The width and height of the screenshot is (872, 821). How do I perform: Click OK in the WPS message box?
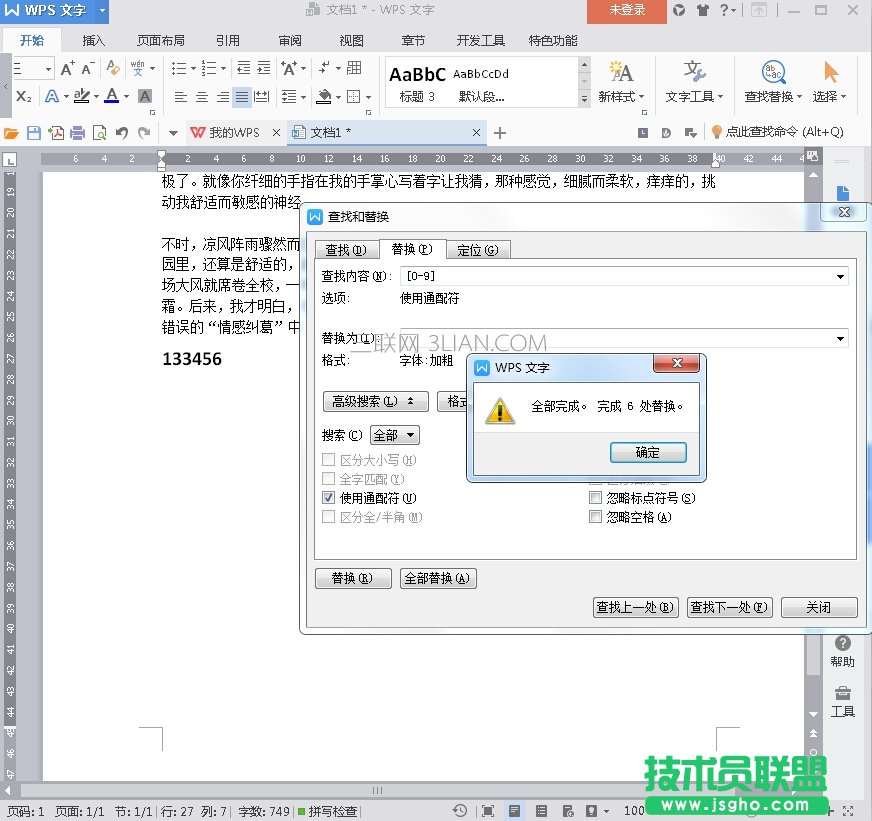[648, 452]
